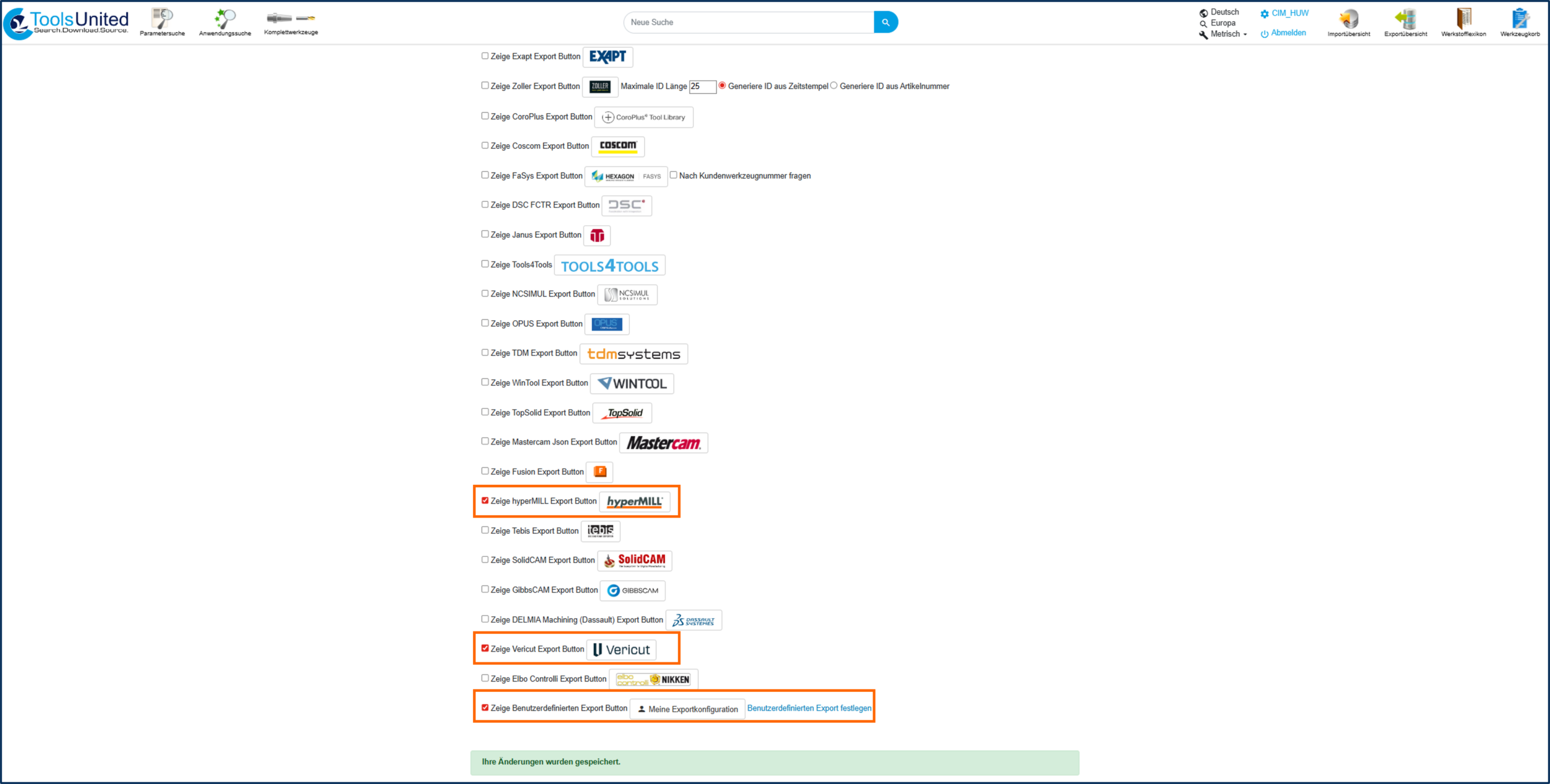This screenshot has width=1550, height=784.
Task: Open Parametersuche from the top bar
Action: (162, 22)
